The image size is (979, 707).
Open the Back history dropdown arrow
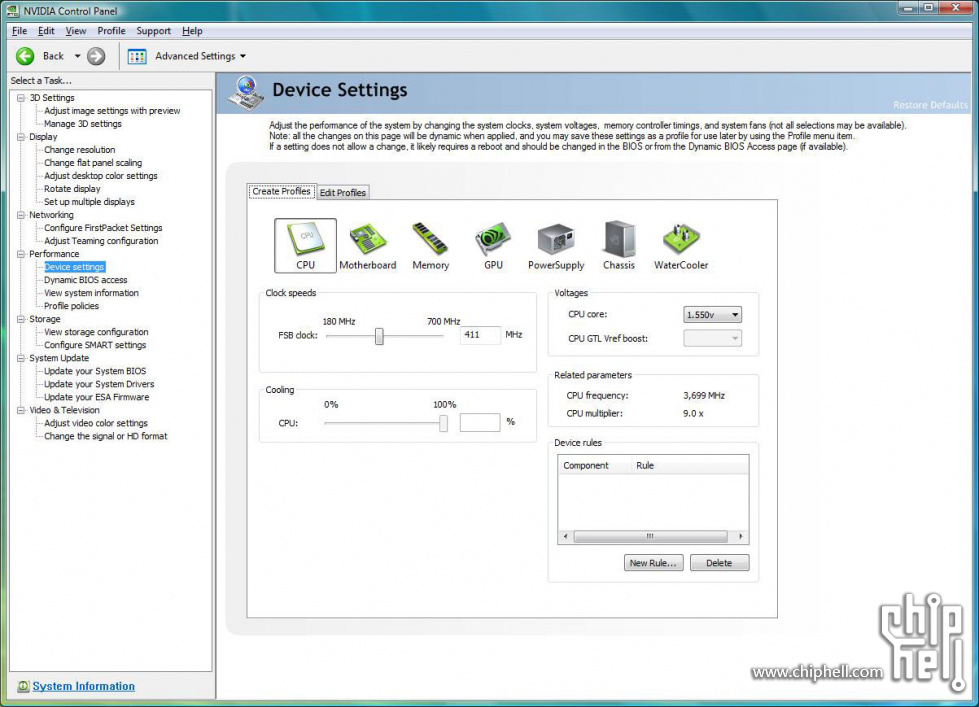point(77,56)
